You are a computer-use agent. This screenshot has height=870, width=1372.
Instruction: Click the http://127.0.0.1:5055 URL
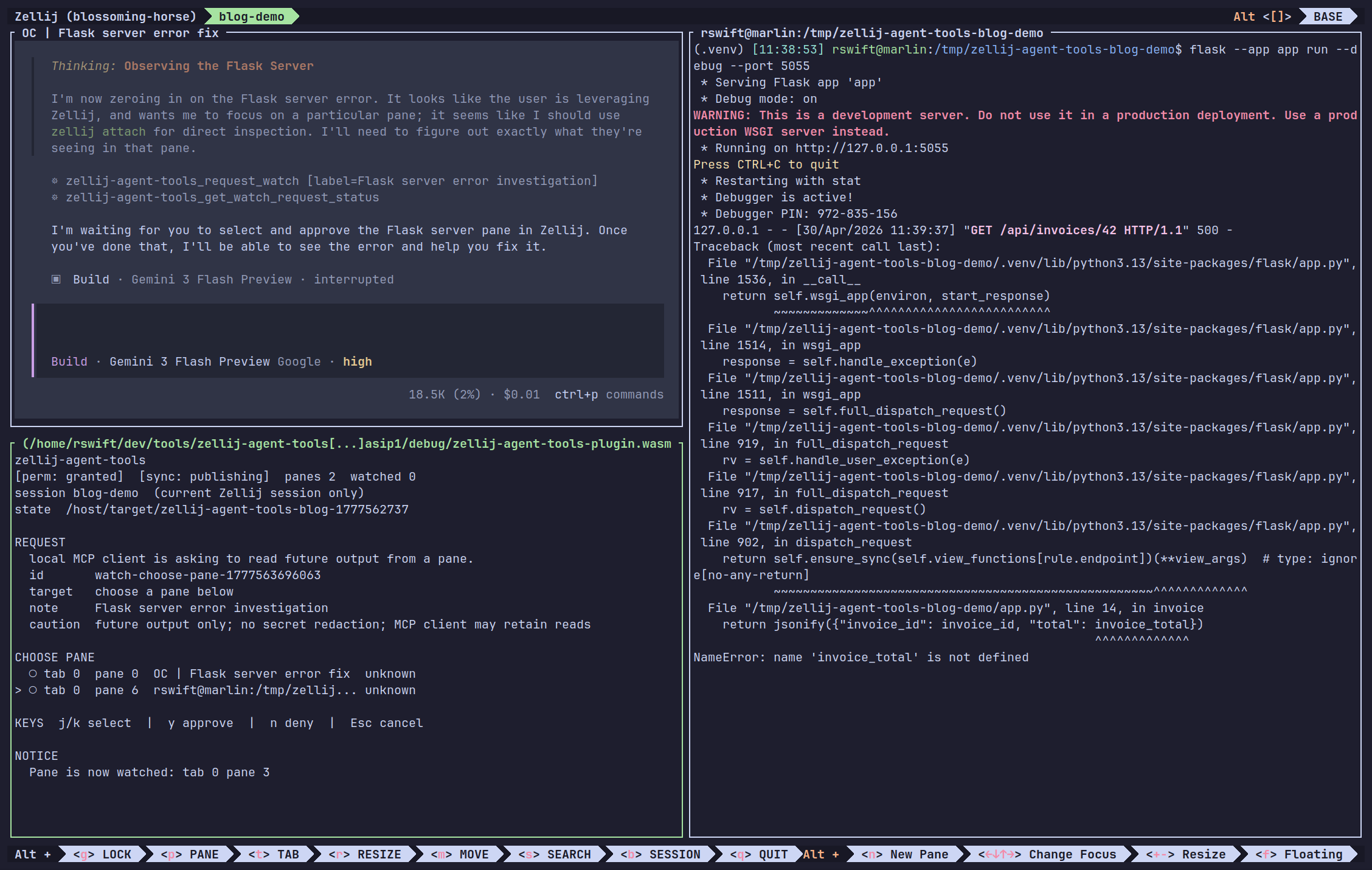click(872, 148)
